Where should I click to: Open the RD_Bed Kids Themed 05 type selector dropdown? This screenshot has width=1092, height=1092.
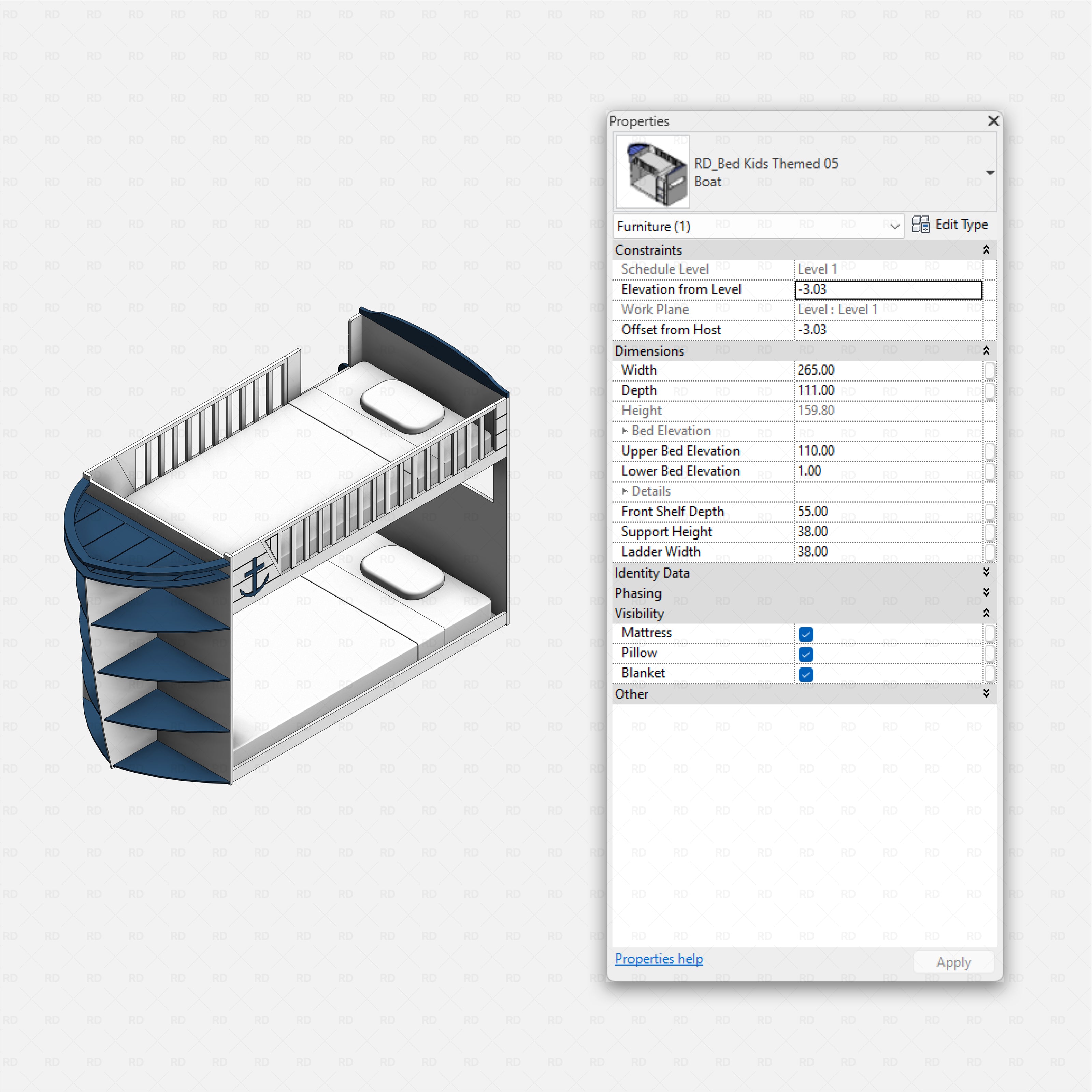click(991, 172)
